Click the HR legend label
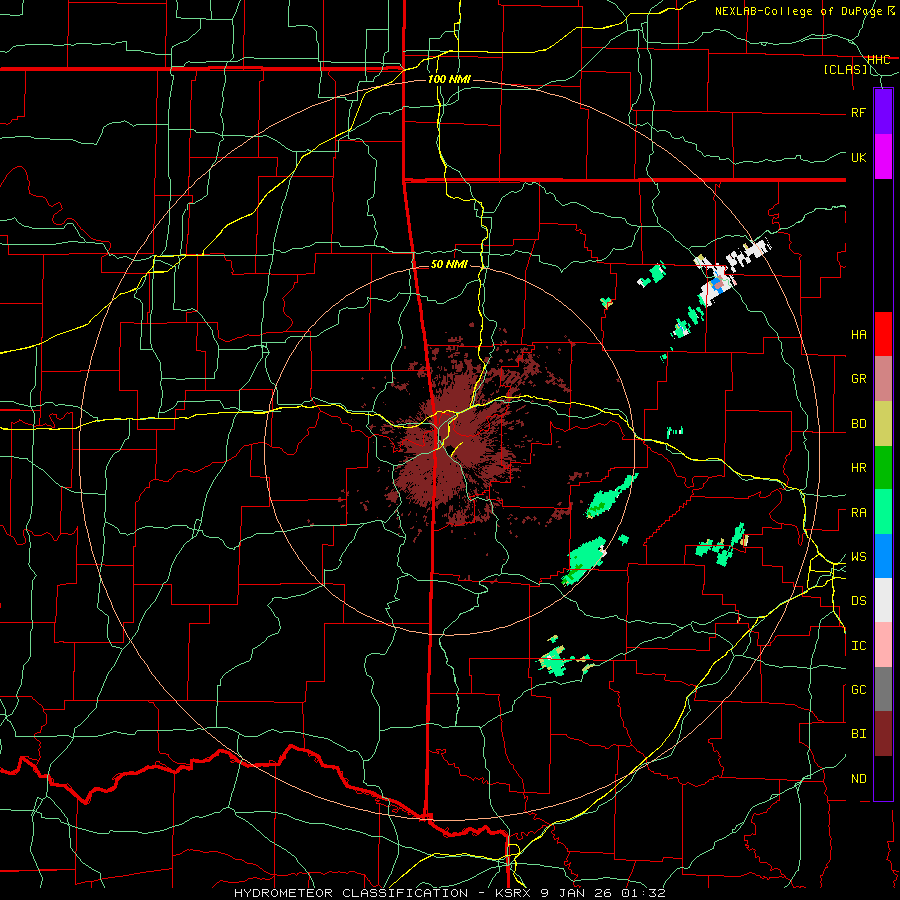Viewport: 900px width, 900px height. pyautogui.click(x=858, y=468)
